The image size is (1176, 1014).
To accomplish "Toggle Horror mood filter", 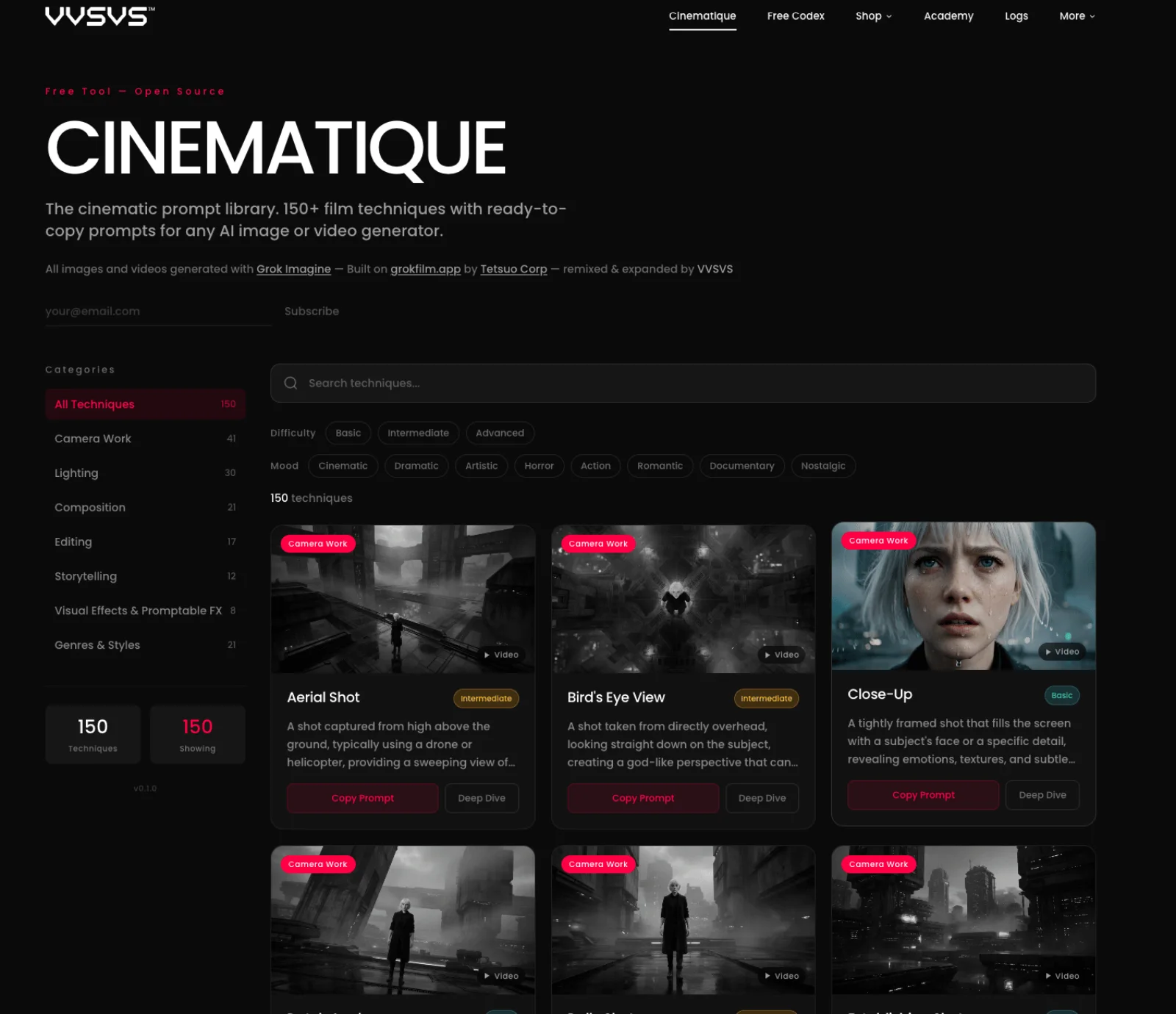I will (539, 466).
